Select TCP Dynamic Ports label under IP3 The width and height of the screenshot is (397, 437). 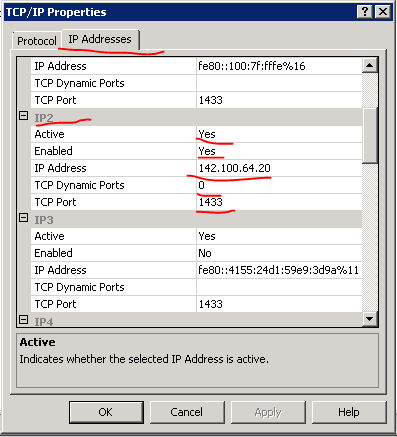click(x=79, y=287)
